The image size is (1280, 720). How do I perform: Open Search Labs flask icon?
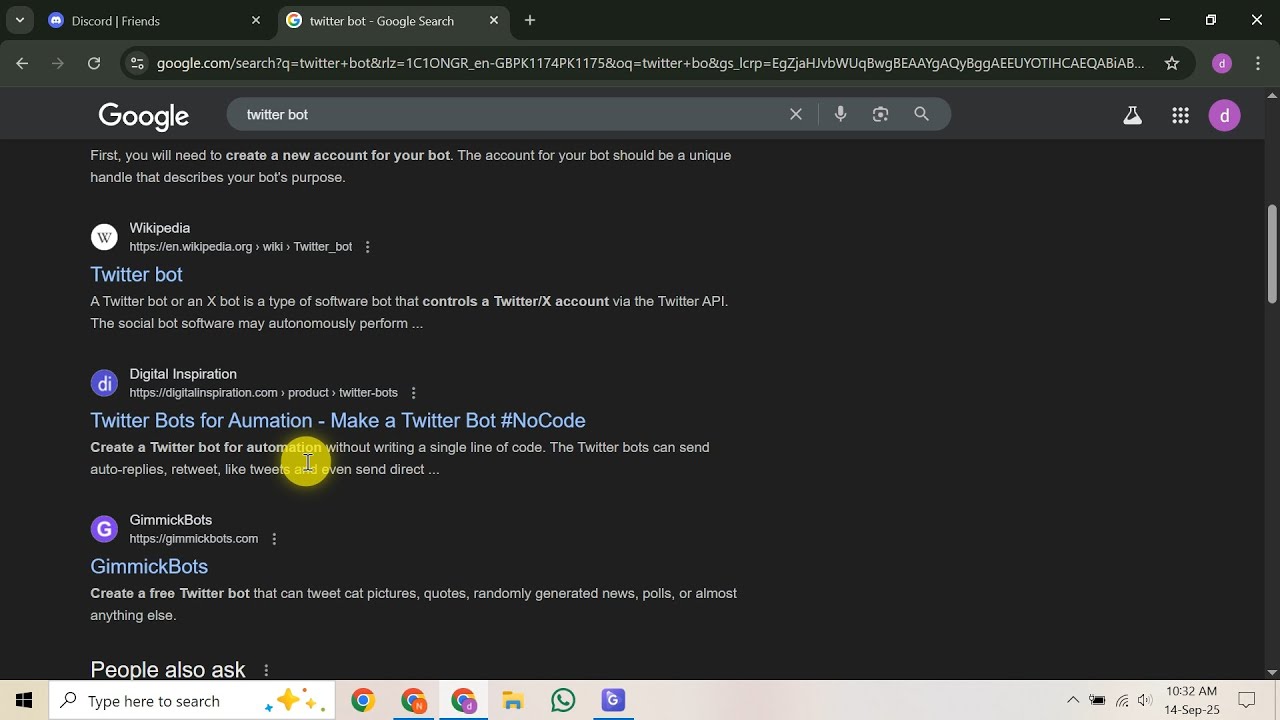(1132, 115)
